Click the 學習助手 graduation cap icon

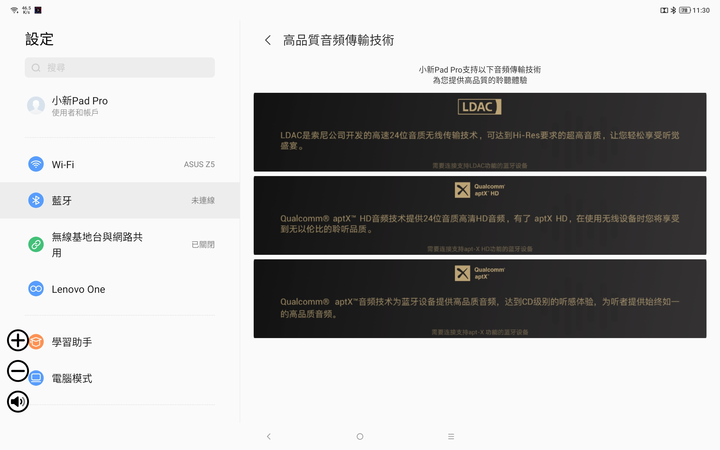click(37, 342)
